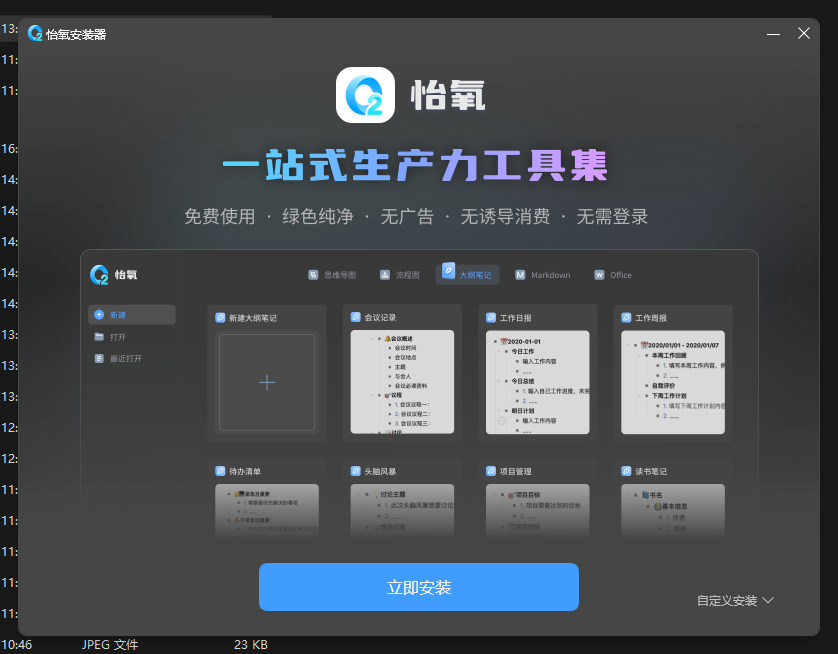Click the outline icon beside 新建大纲笔记 title
Screen dimensions: 838x654
(220, 318)
